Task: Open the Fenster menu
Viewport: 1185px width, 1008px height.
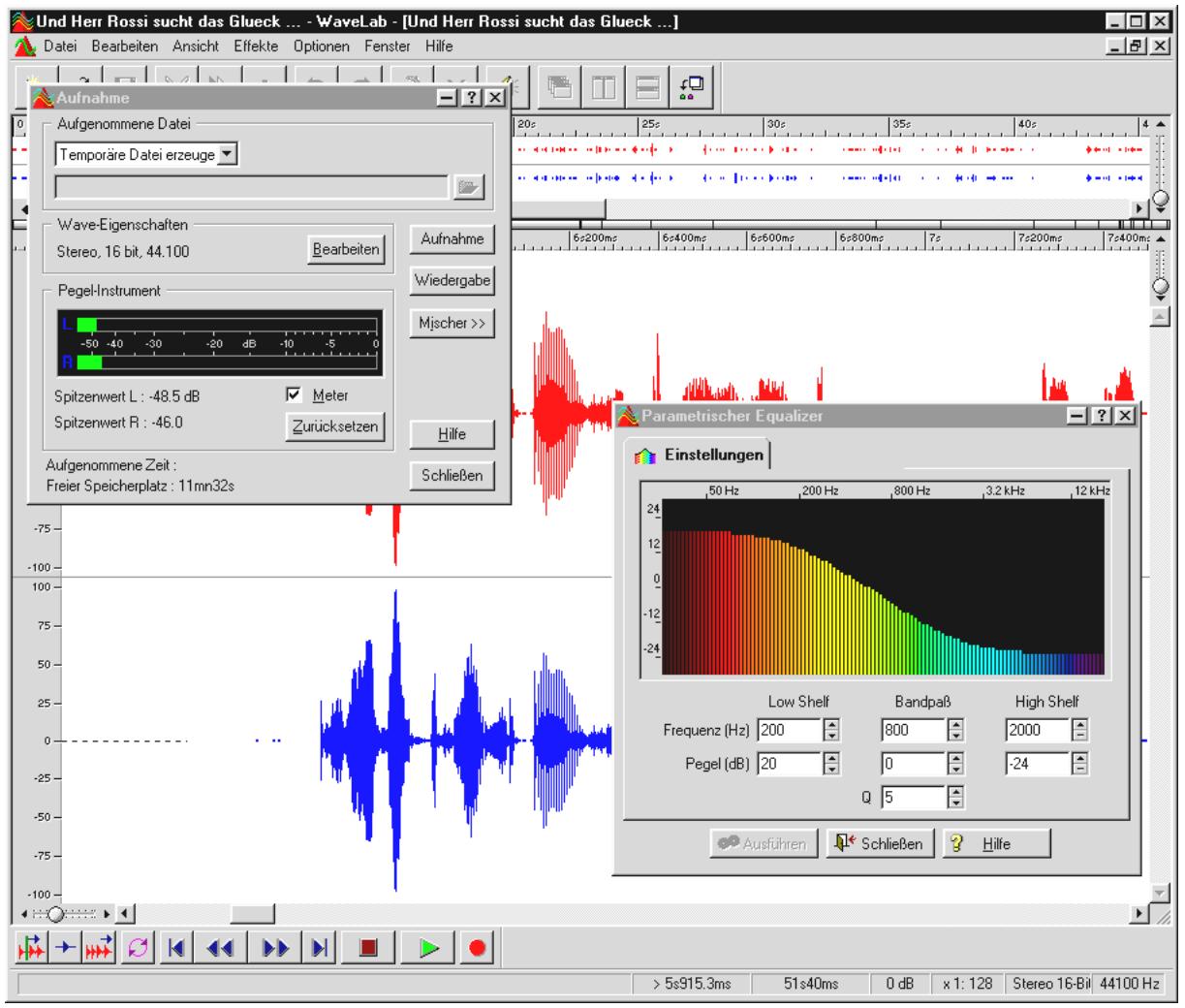Action: coord(388,47)
